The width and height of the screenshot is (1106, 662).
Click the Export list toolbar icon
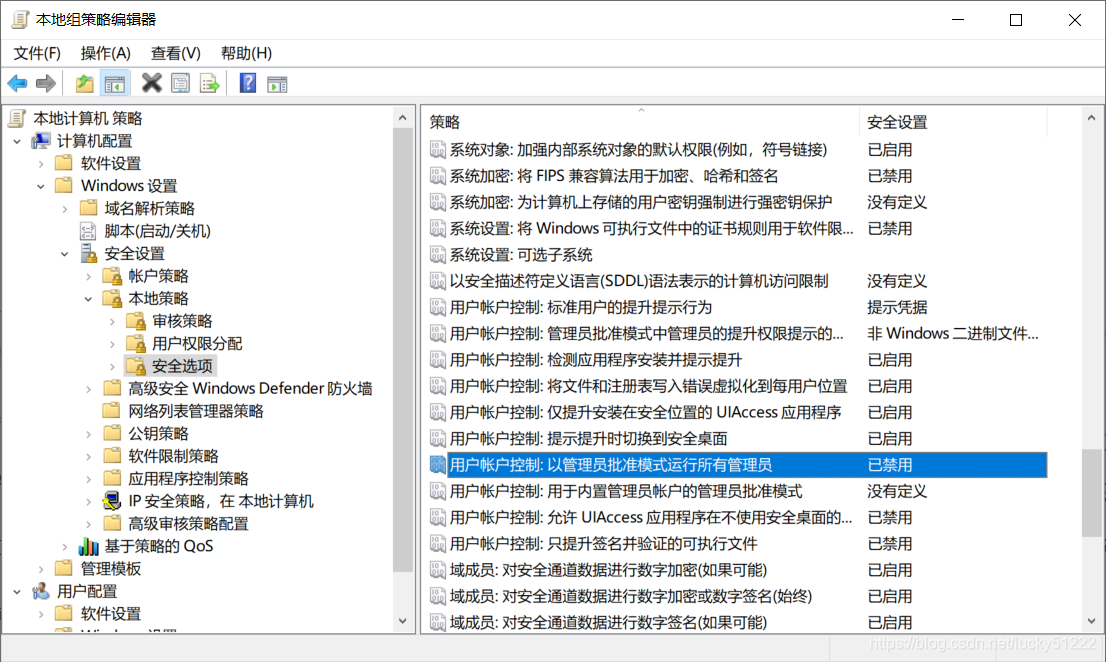pos(209,84)
